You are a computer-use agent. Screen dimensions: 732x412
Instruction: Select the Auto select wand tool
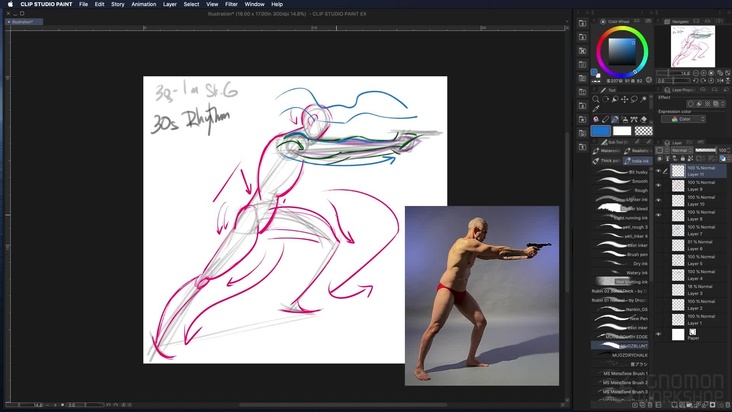[x=644, y=99]
